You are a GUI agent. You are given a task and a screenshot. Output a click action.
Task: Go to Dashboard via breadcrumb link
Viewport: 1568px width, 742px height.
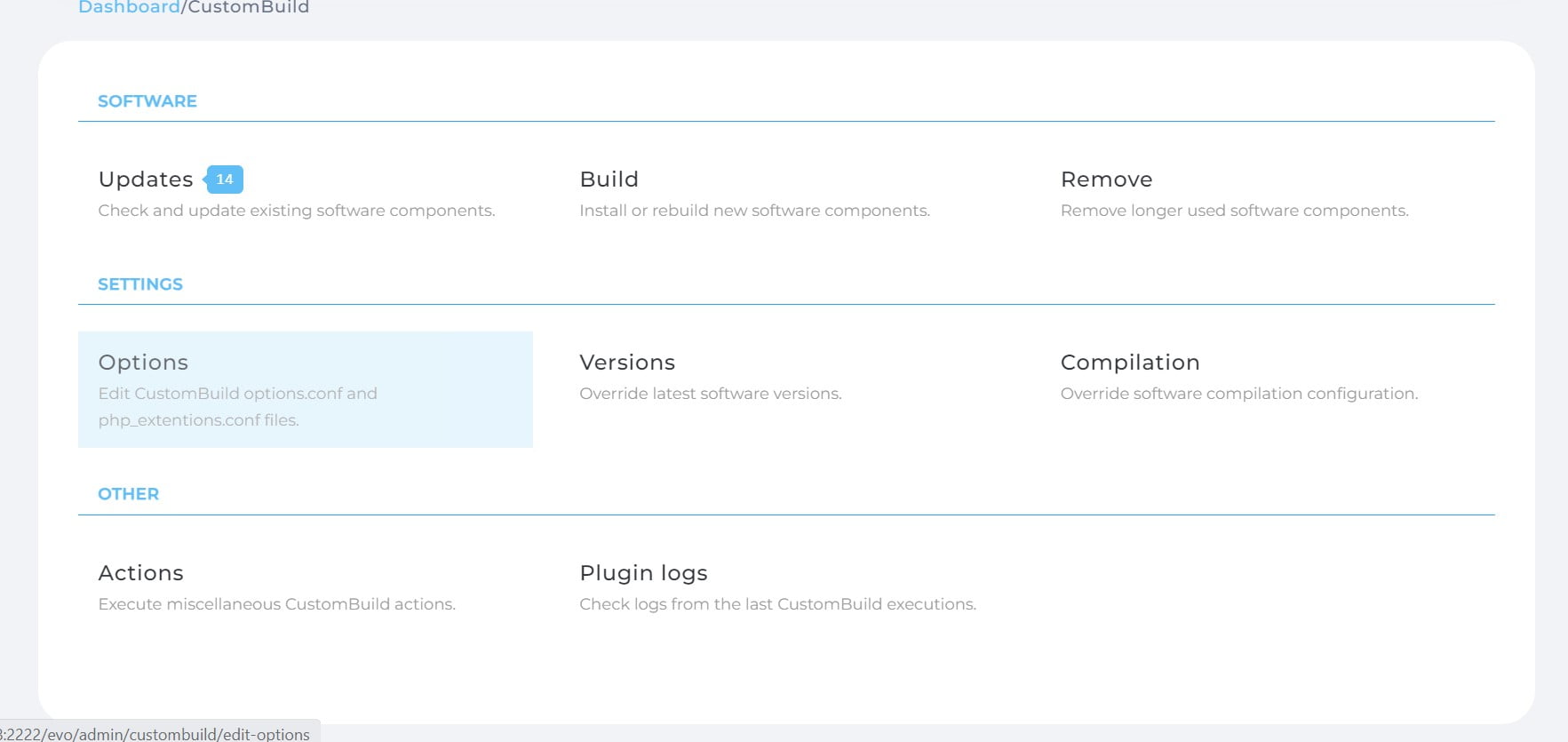pos(129,7)
